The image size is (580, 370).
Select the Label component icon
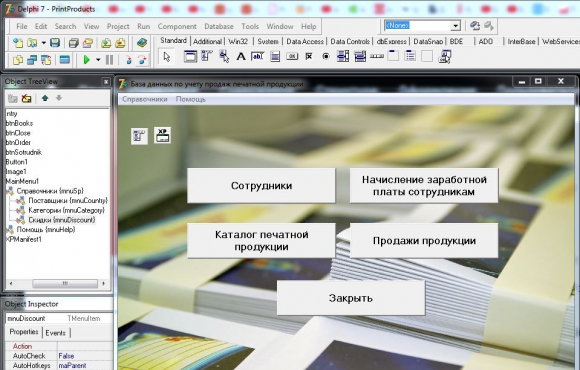[241, 57]
